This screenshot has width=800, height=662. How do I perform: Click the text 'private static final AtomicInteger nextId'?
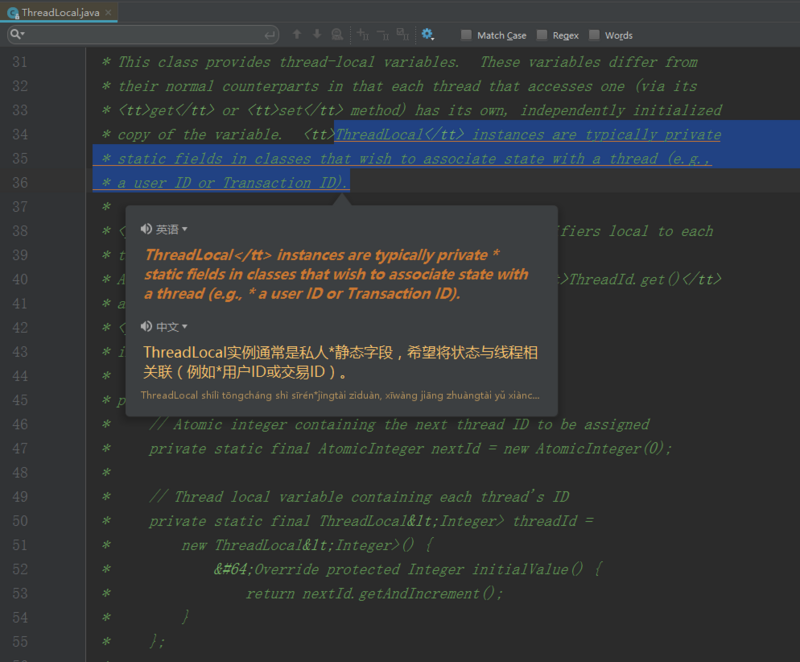[x=315, y=449]
